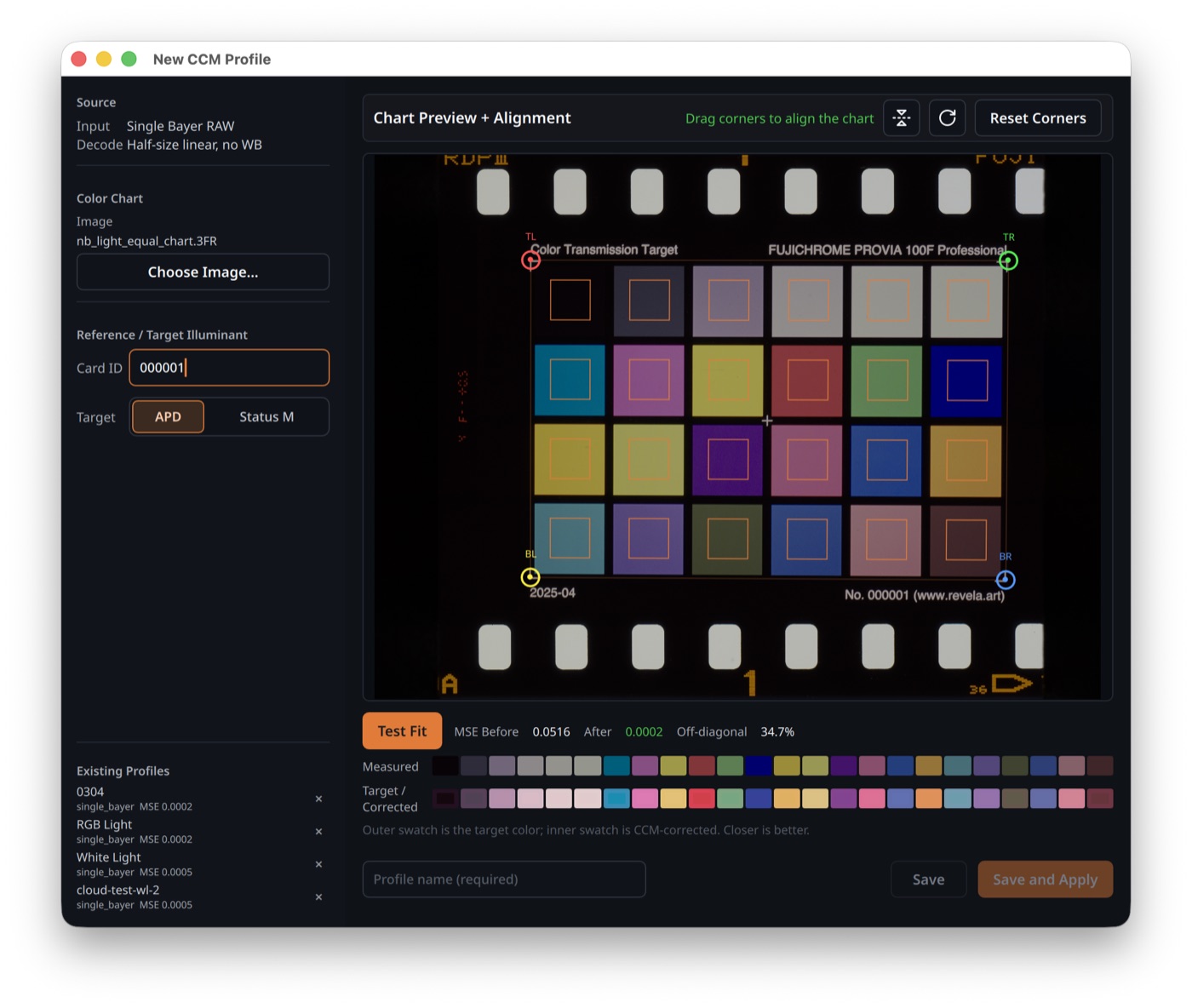
Task: Click the Reference / Target Illuminant label
Action: (162, 335)
